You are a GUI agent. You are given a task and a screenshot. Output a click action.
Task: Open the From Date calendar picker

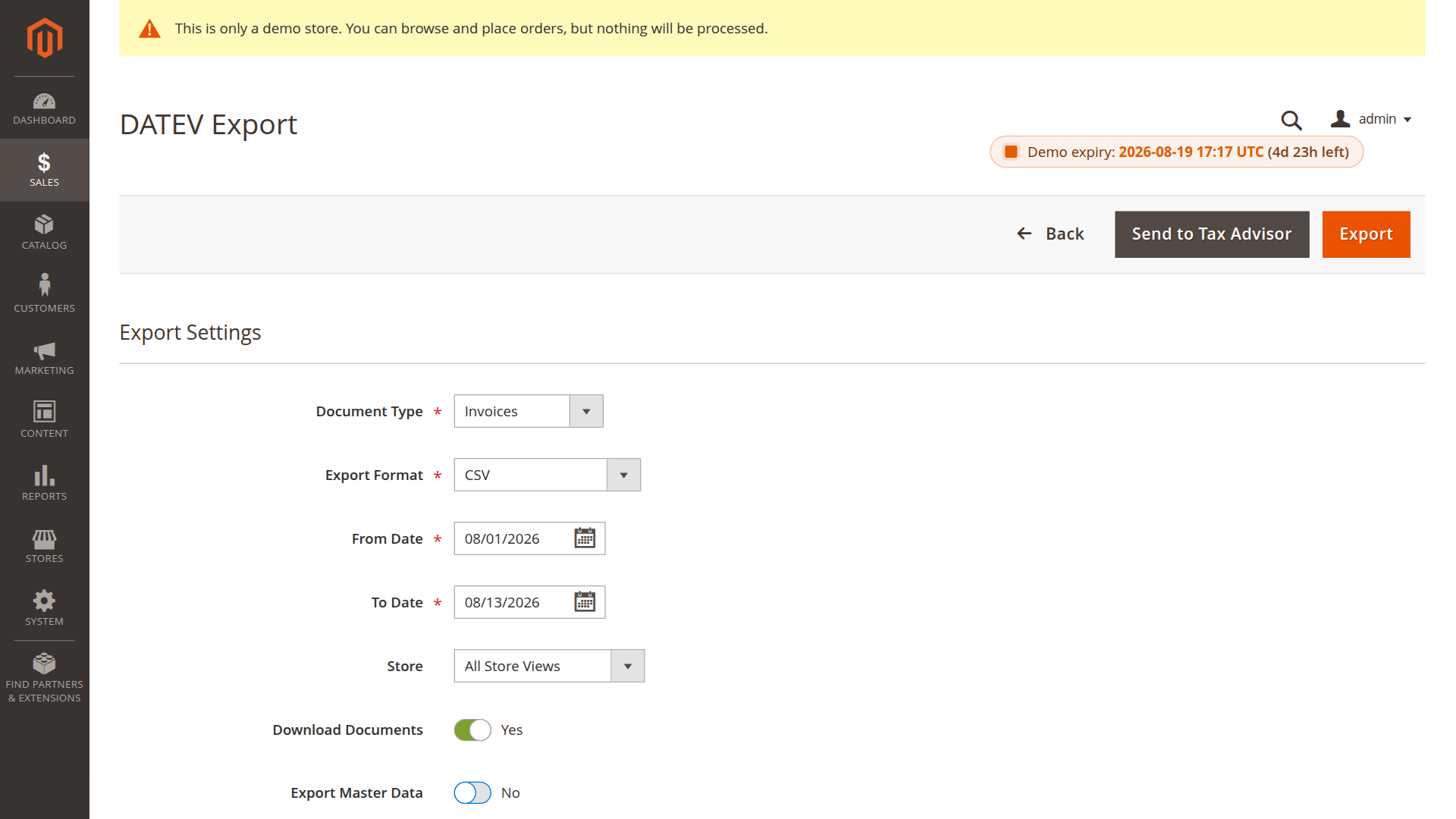585,538
